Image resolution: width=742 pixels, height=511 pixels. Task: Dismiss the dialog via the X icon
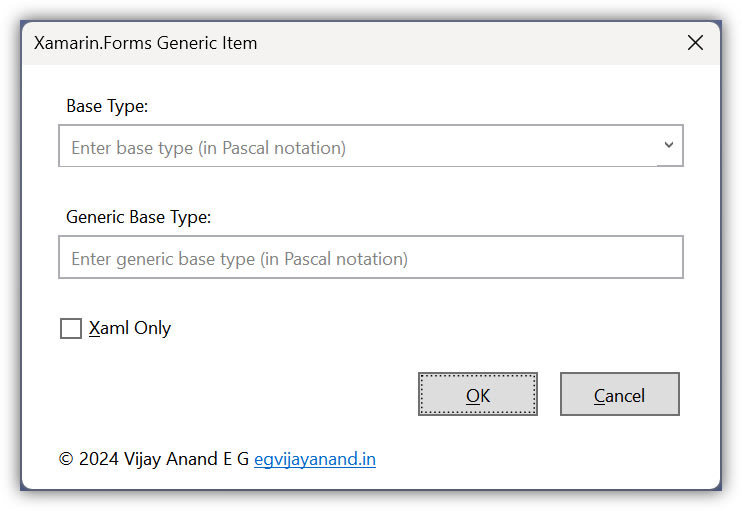tap(695, 43)
